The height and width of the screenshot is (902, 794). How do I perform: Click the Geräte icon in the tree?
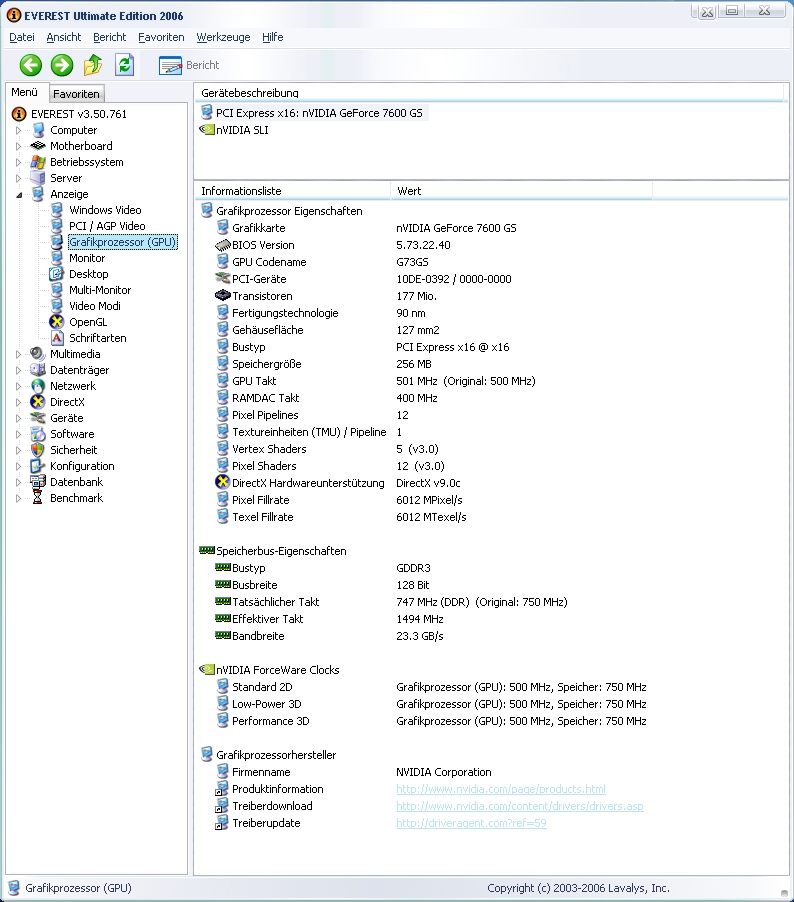coord(38,418)
